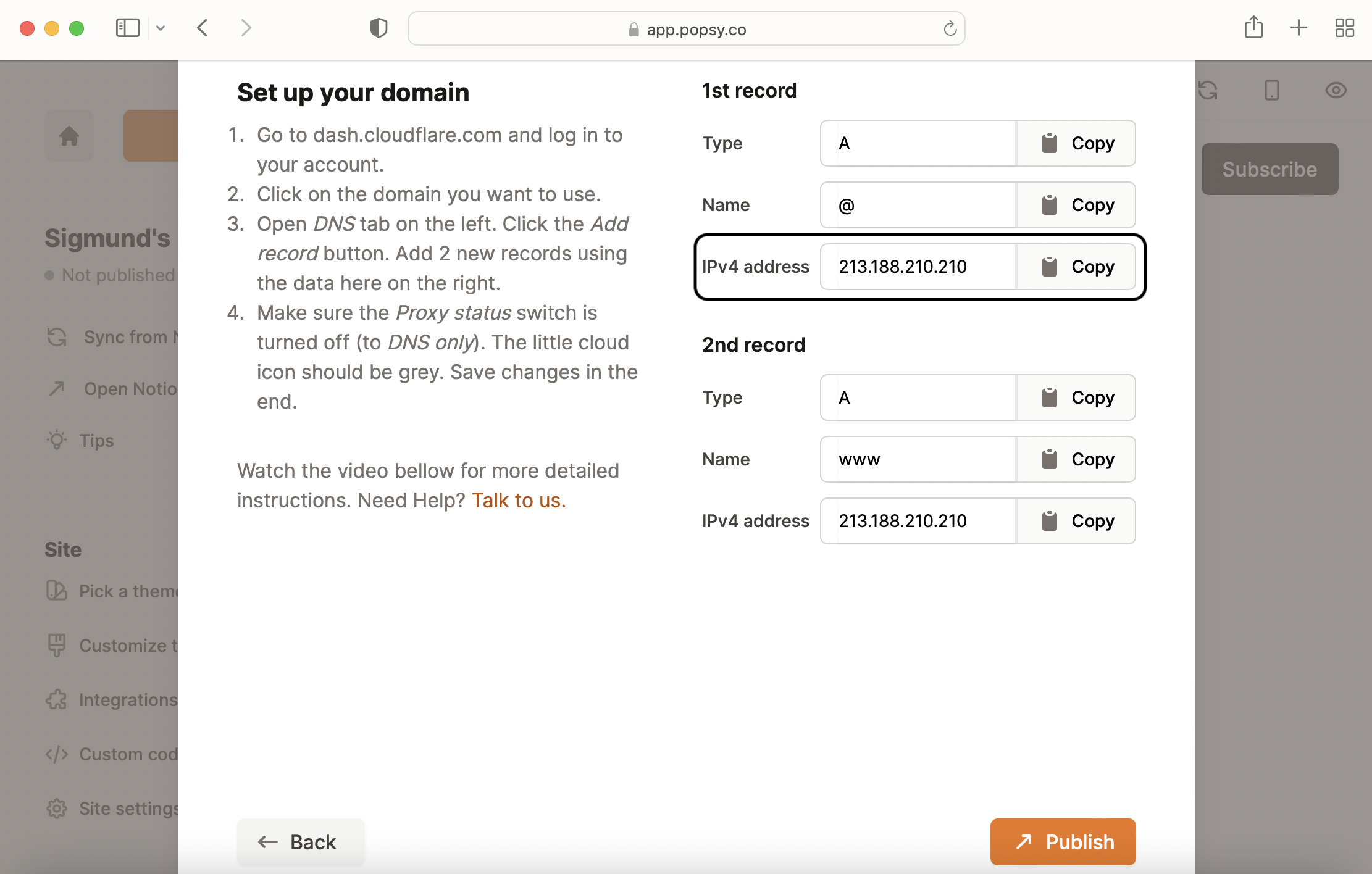The image size is (1372, 874).
Task: Copy the 1st record IPv4 address
Action: (1076, 267)
